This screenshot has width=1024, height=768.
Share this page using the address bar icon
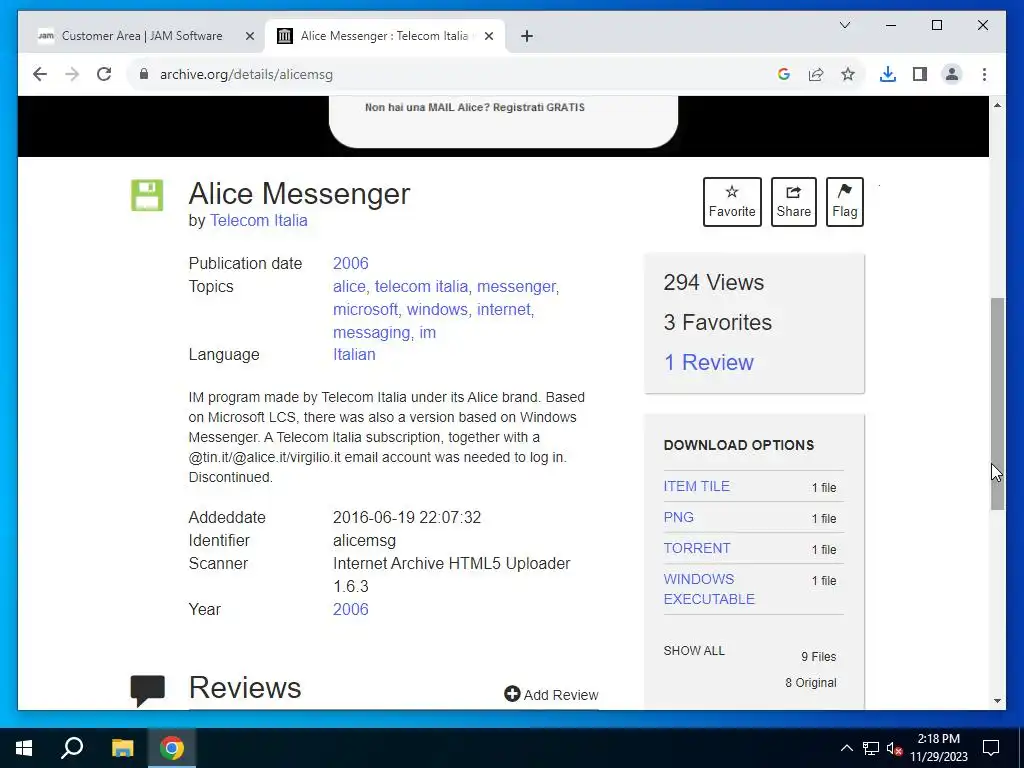tap(816, 74)
